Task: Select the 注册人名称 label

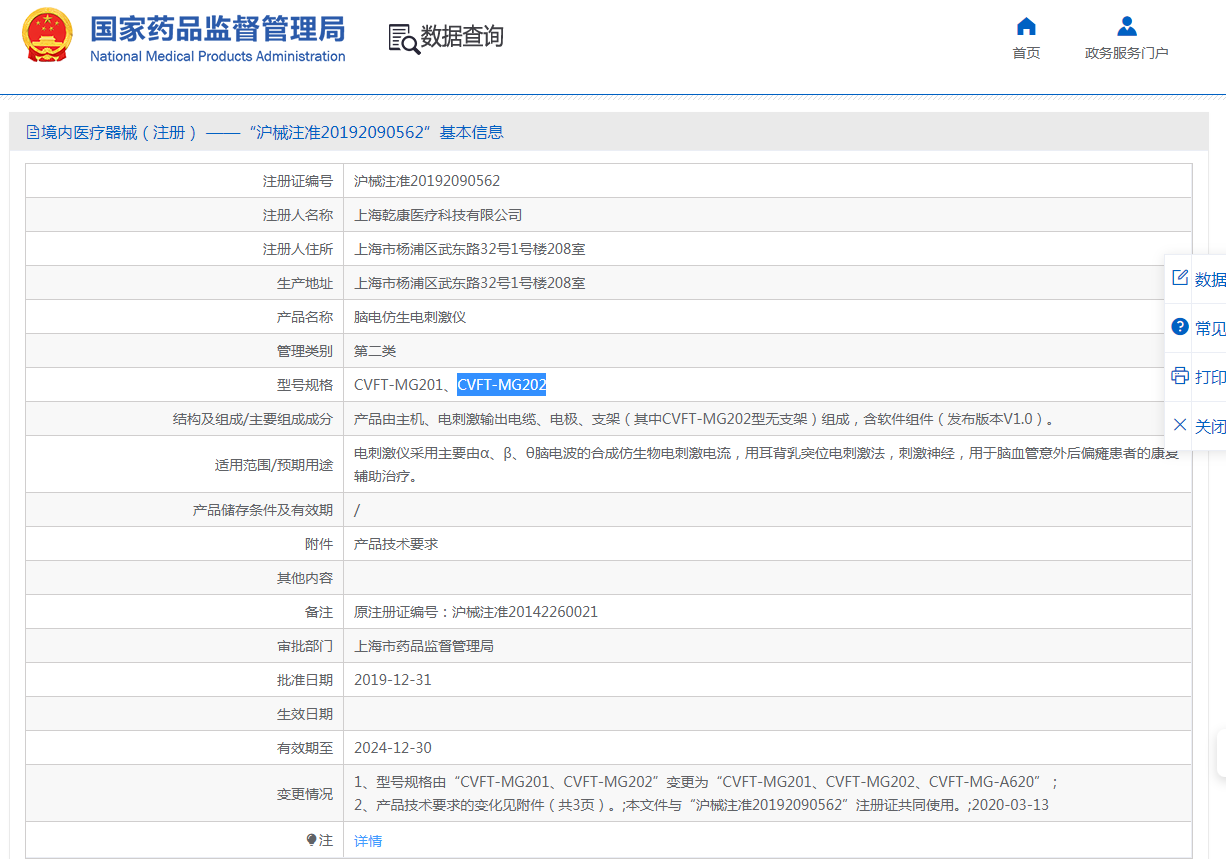Action: (297, 215)
